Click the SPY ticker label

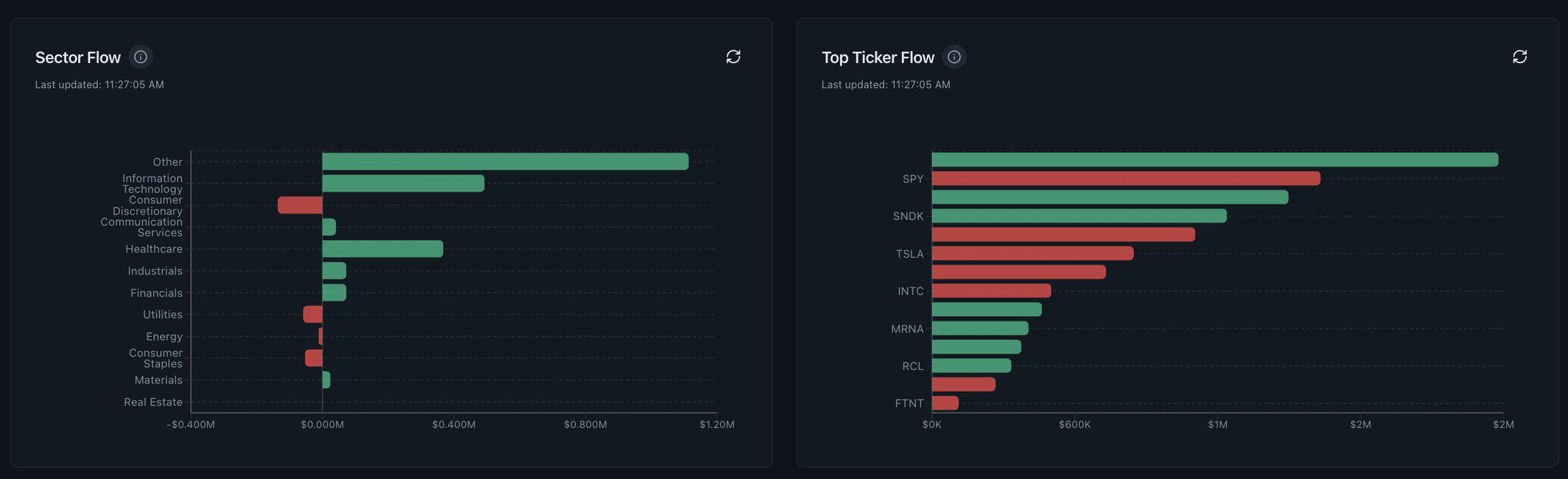[913, 179]
